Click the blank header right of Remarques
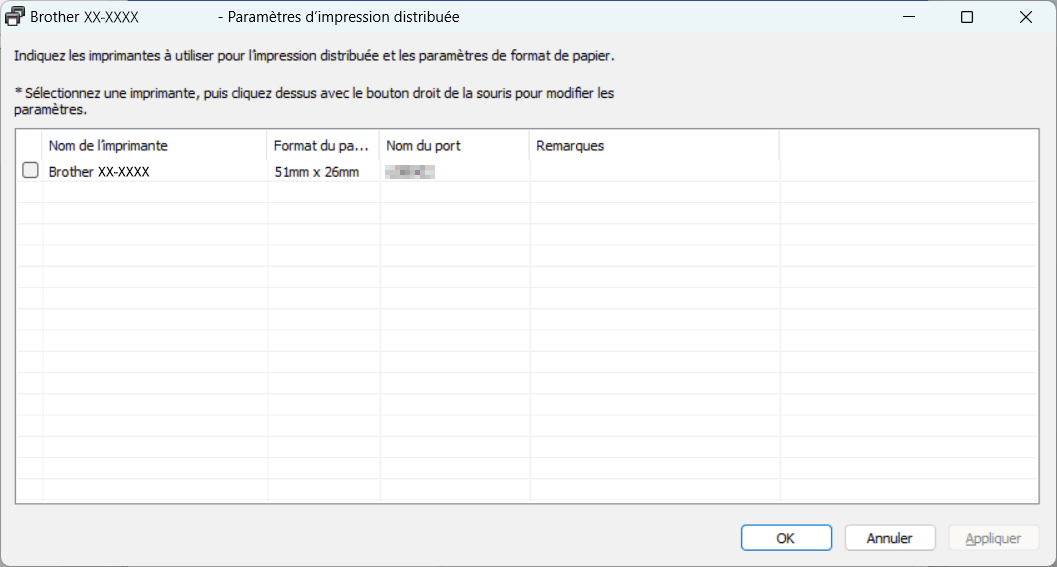This screenshot has width=1057, height=567. [x=908, y=146]
